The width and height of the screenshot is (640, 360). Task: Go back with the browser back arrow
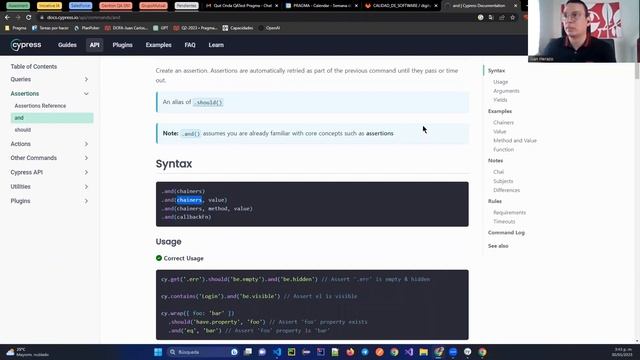[x=7, y=18]
